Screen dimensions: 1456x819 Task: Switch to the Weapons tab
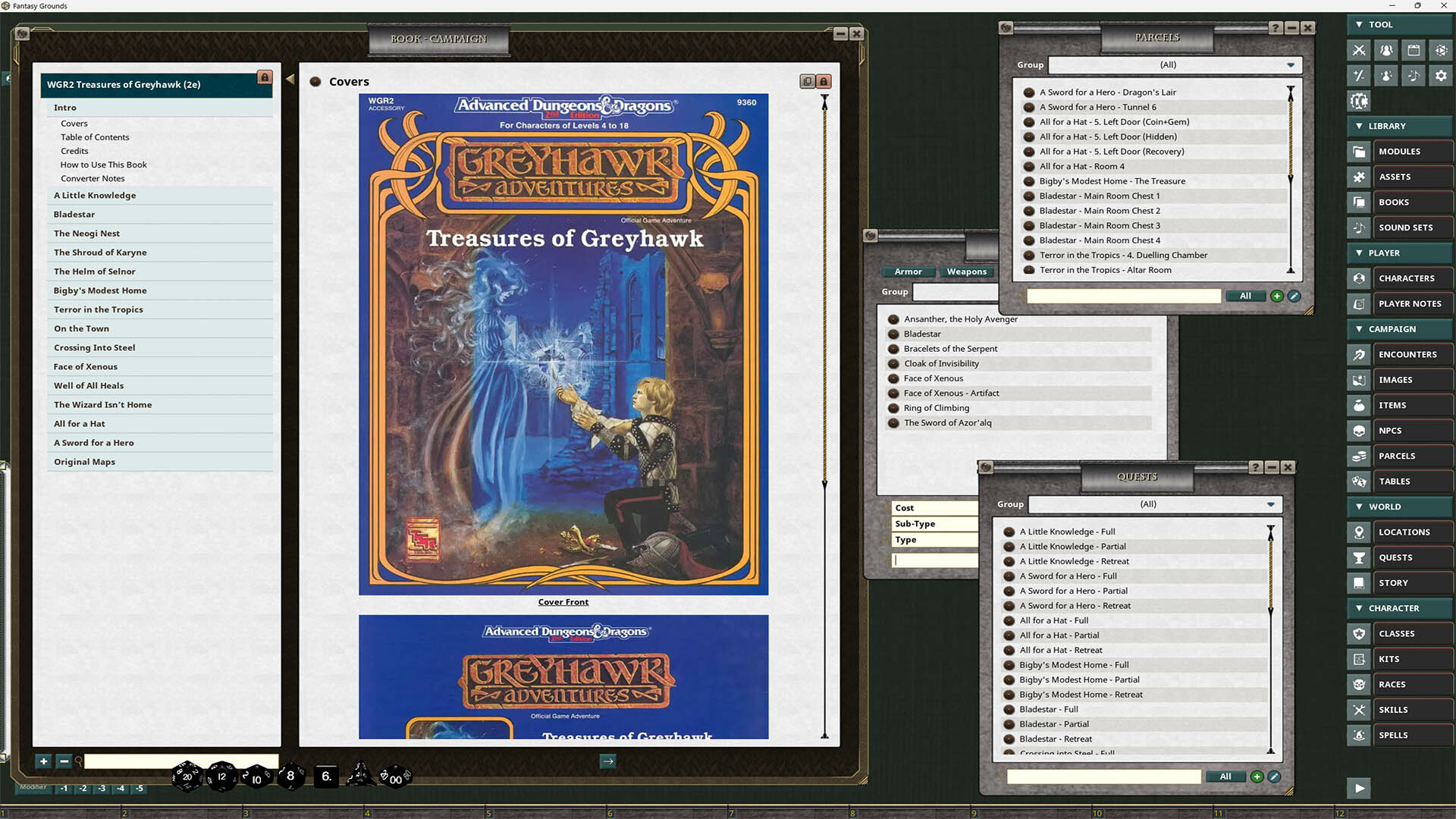click(x=966, y=271)
